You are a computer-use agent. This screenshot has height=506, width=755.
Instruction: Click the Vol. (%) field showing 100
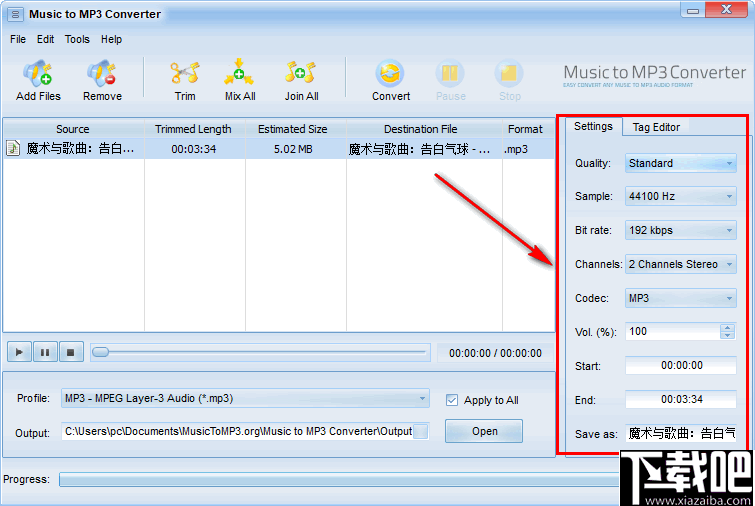673,332
